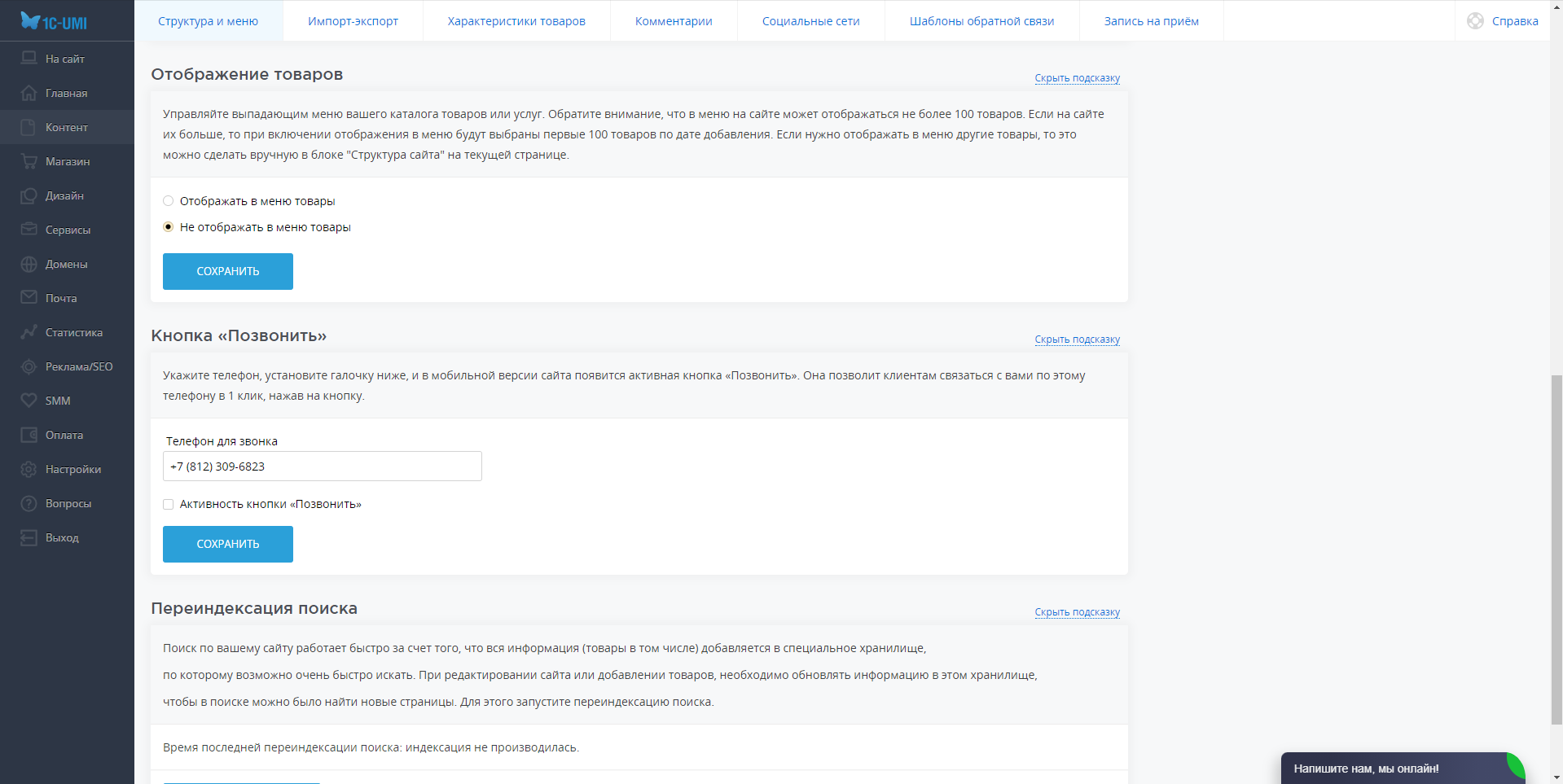Hide hint for 'Переиндексация поиска' section

(1077, 612)
